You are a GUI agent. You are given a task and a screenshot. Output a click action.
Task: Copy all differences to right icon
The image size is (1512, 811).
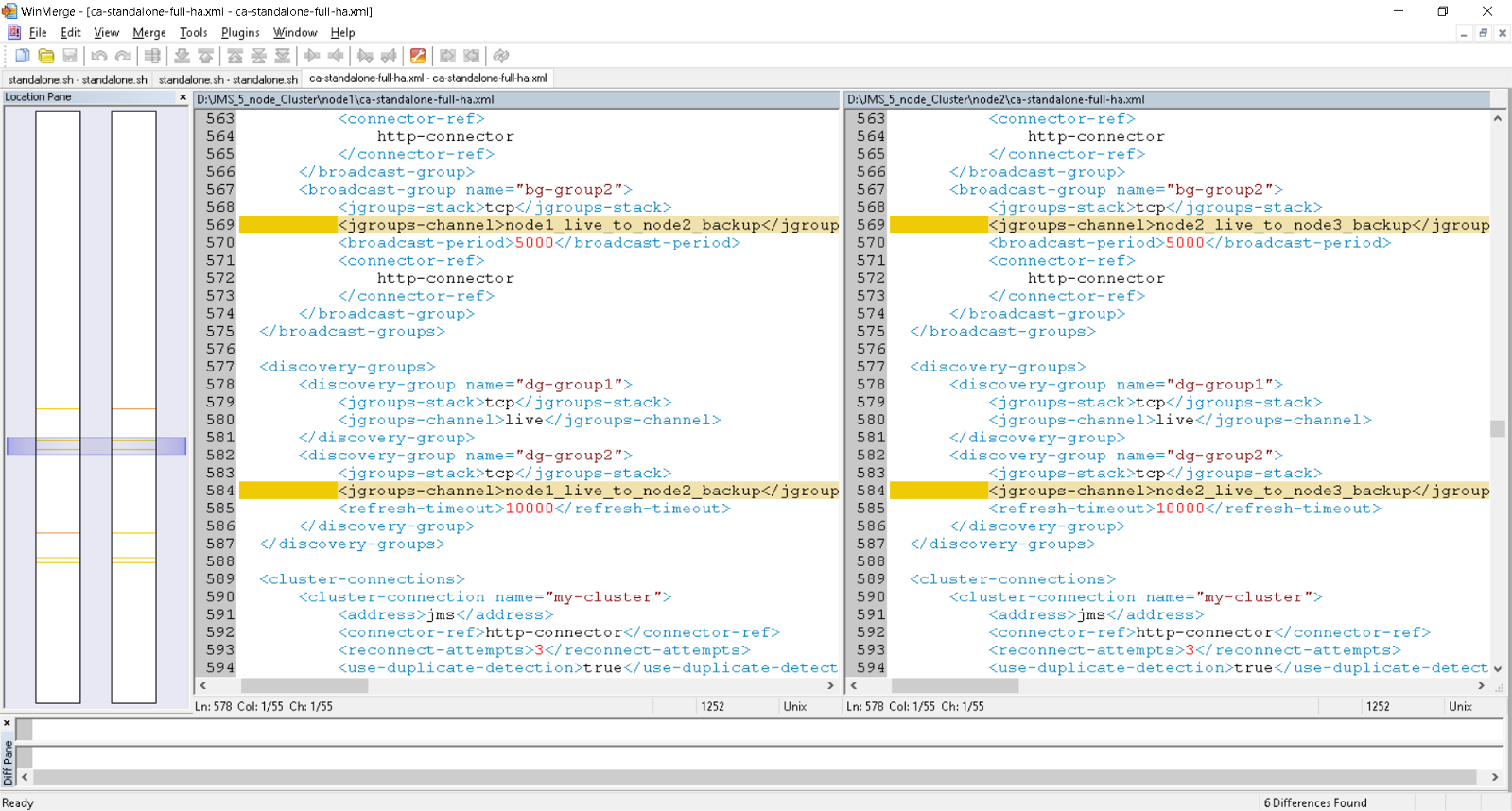[x=447, y=56]
